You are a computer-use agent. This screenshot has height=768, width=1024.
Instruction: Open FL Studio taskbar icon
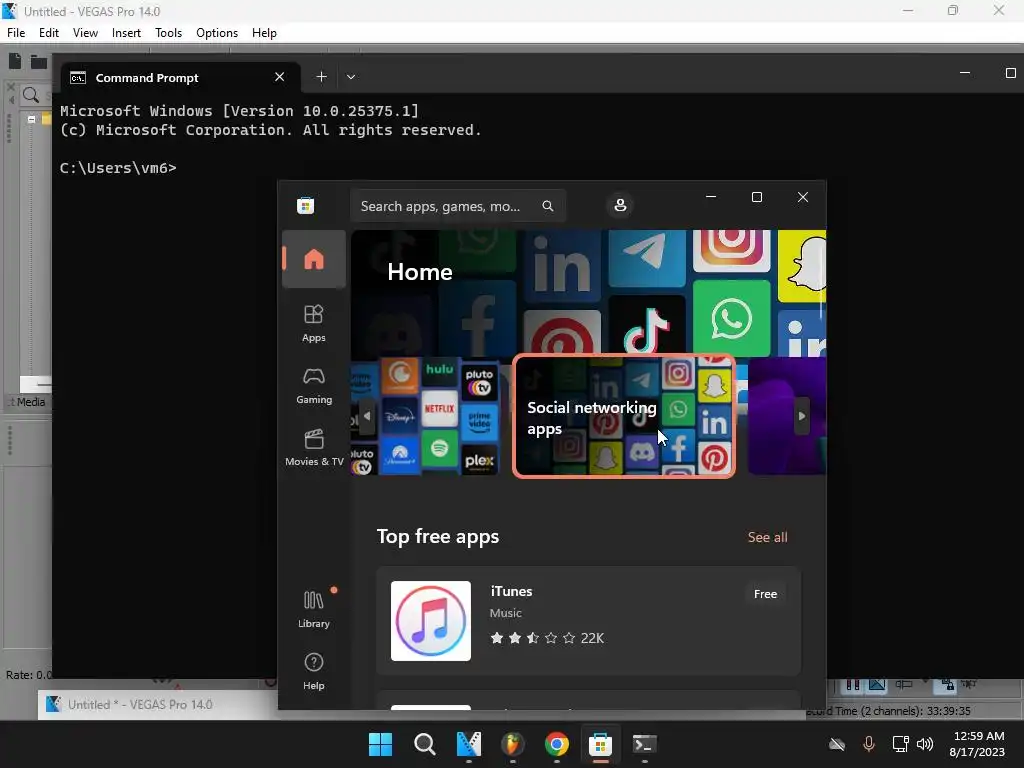point(512,744)
